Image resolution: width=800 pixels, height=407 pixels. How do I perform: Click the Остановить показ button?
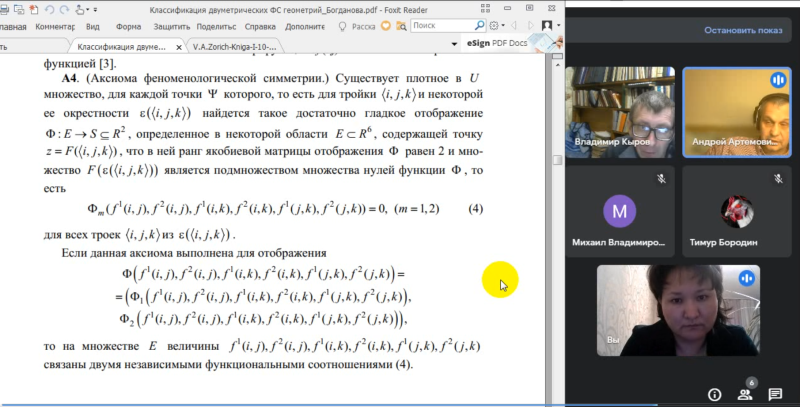741,30
